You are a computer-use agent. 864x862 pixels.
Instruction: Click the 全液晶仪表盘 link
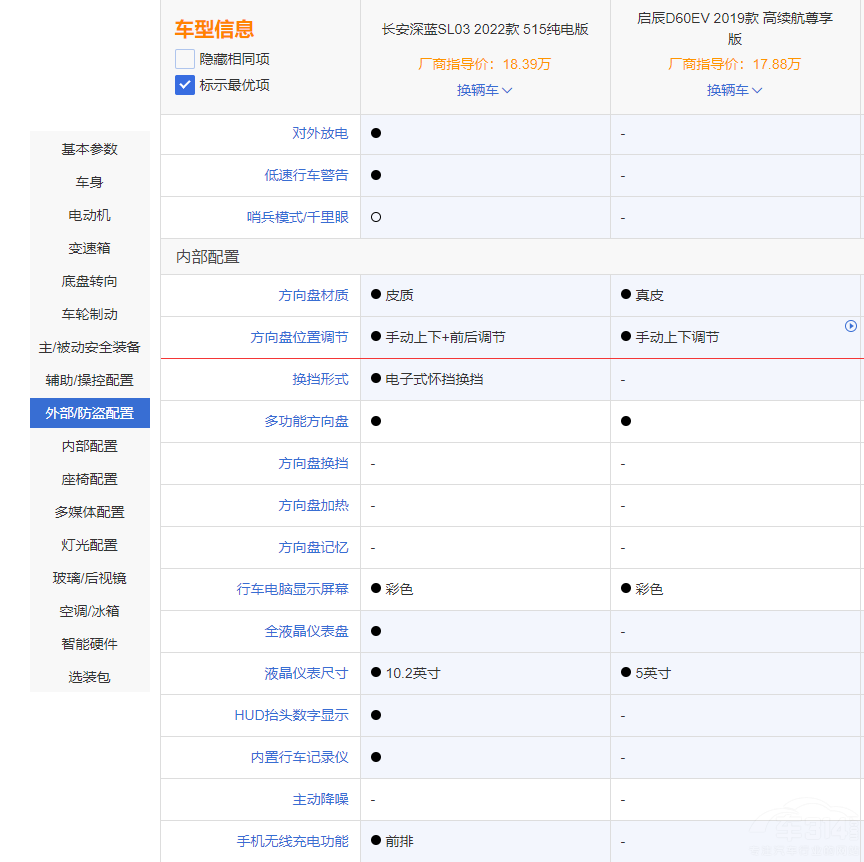[307, 631]
